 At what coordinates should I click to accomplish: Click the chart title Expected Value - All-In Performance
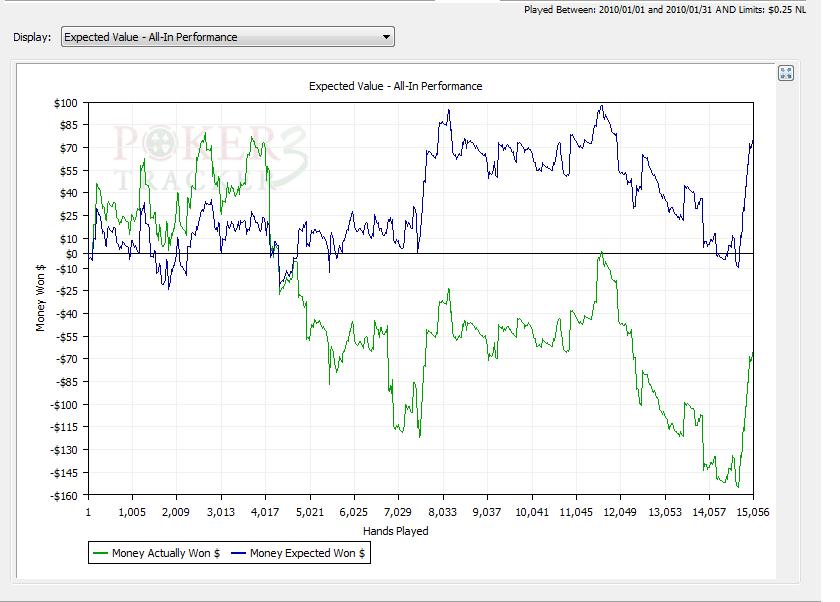(395, 86)
